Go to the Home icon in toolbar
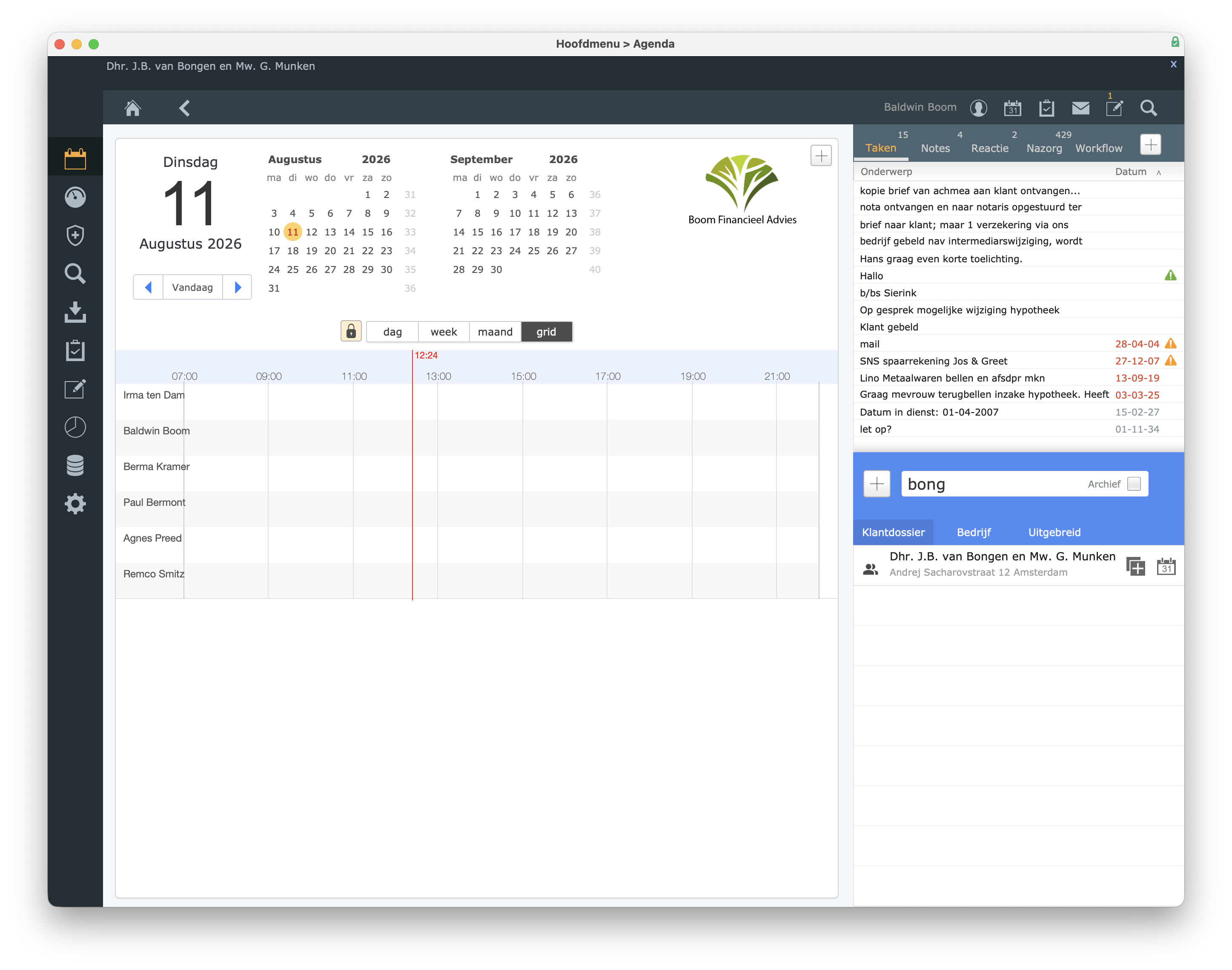Screen dimensions: 1232x970 pos(133,108)
